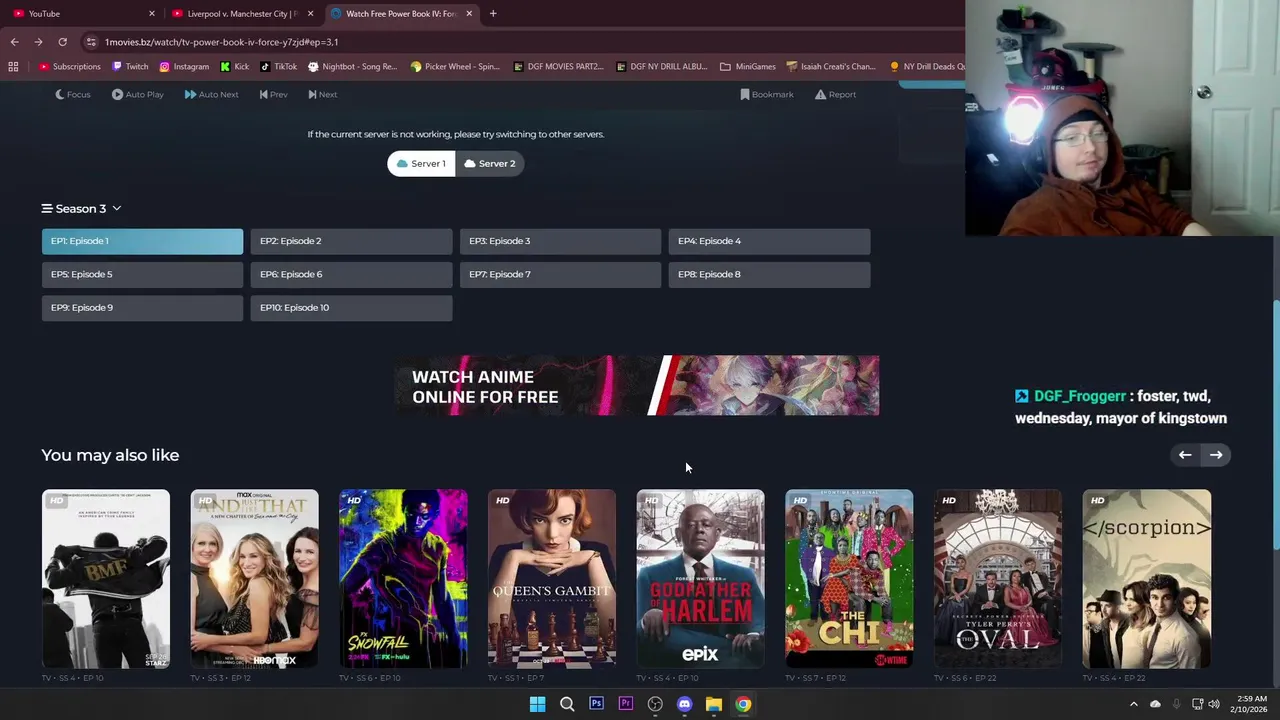Skip to the Next episode

tap(322, 94)
